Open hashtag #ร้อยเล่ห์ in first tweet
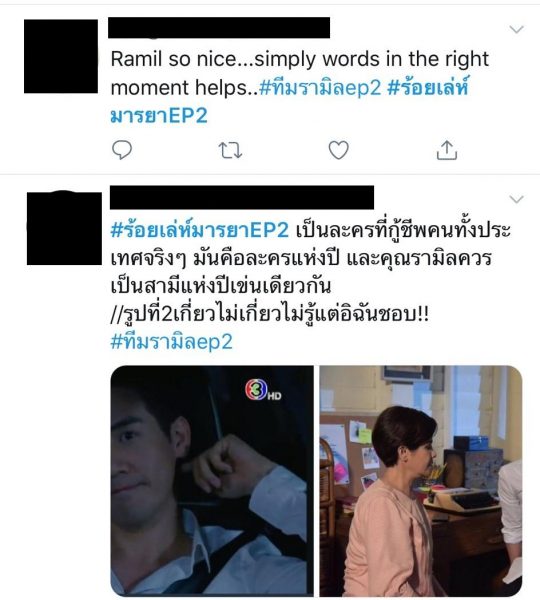Viewport: 540px width, 600px height. coord(428,88)
